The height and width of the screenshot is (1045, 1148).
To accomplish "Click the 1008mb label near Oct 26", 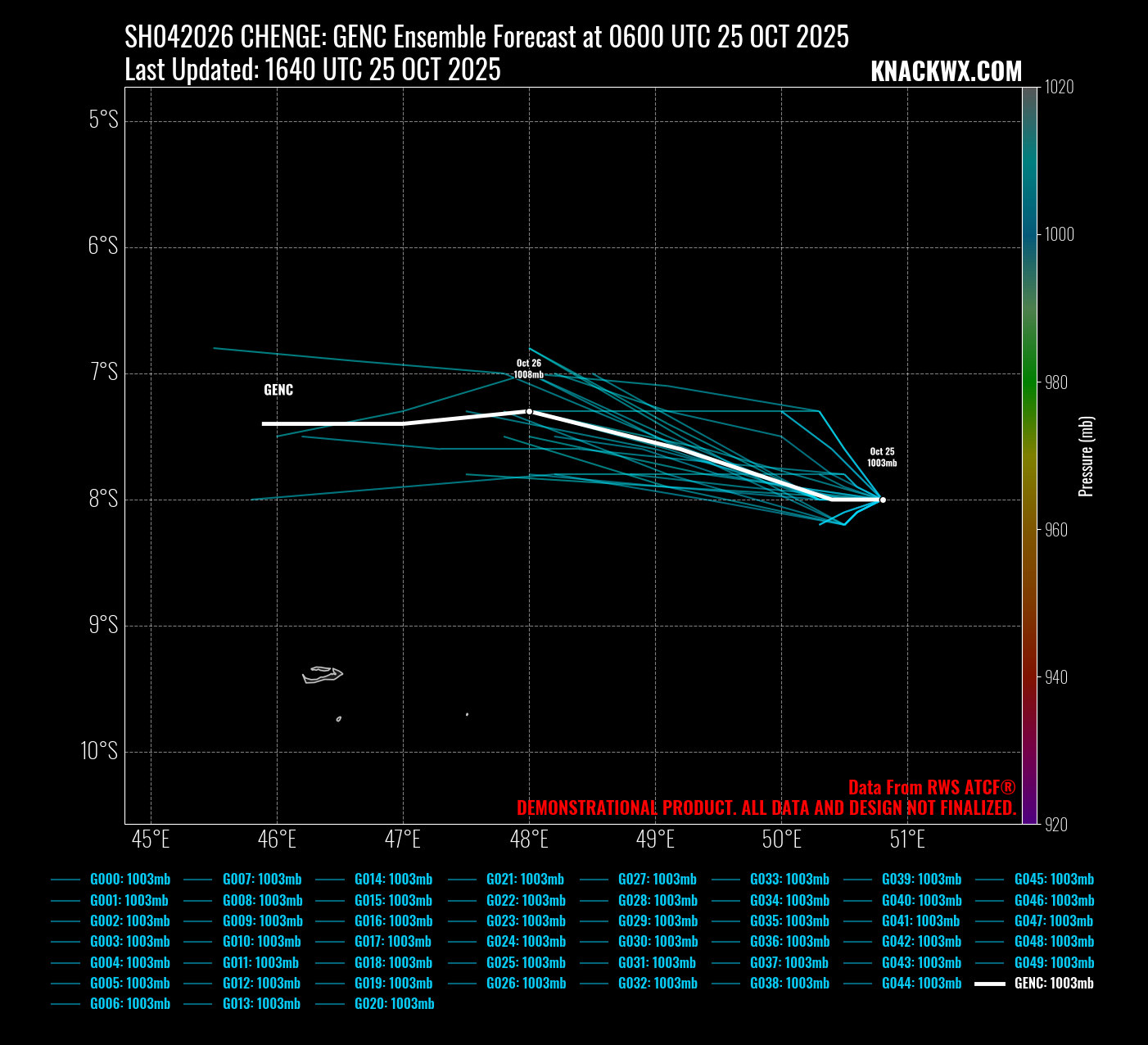I will (528, 375).
